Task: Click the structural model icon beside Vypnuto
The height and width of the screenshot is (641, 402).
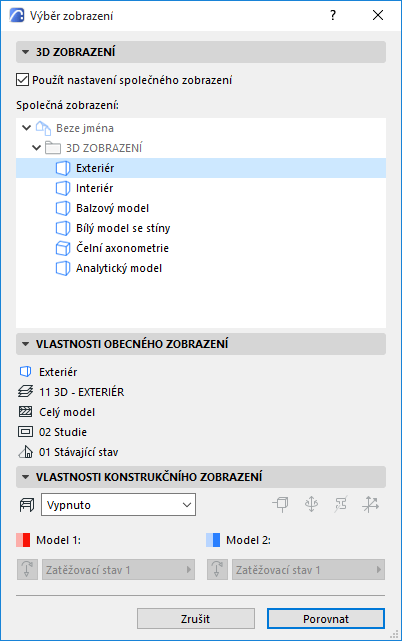Action: click(x=27, y=505)
